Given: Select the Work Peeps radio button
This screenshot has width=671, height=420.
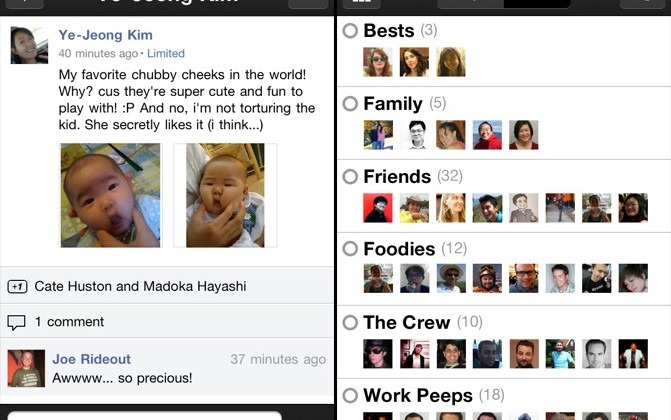Looking at the screenshot, I should pos(350,395).
